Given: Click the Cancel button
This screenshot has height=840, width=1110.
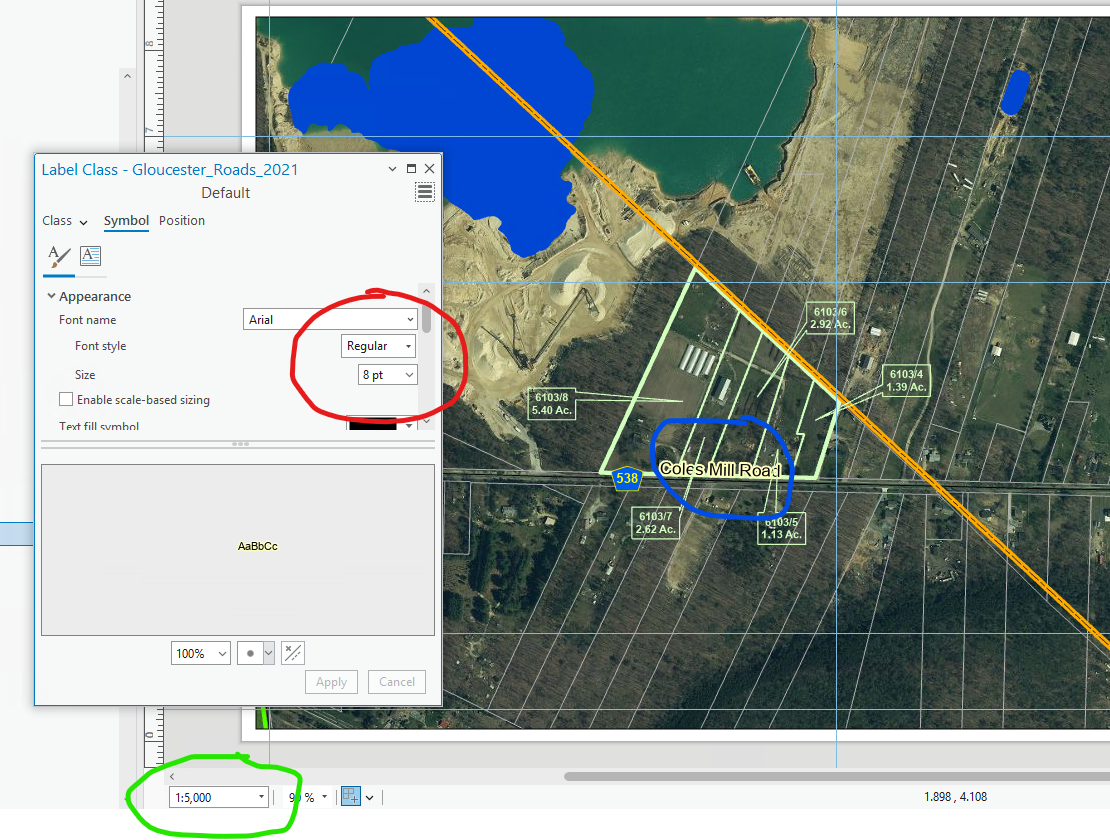Looking at the screenshot, I should tap(396, 681).
